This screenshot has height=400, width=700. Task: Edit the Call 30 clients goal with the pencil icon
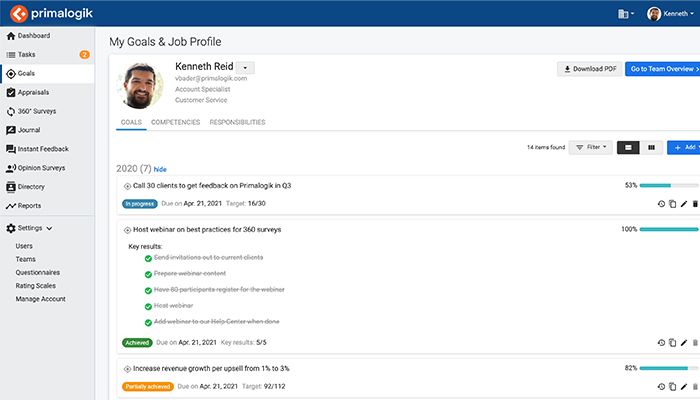[684, 204]
